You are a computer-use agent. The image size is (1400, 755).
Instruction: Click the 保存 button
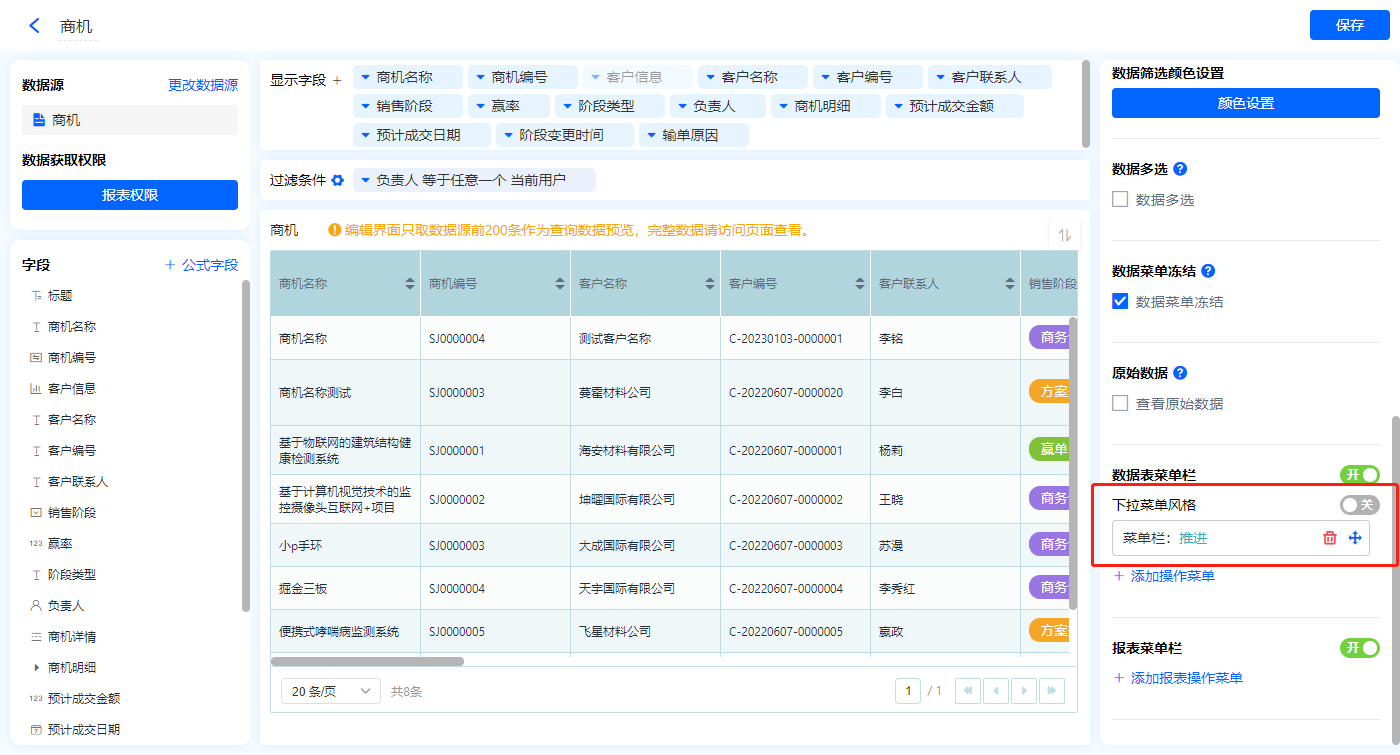(x=1349, y=25)
